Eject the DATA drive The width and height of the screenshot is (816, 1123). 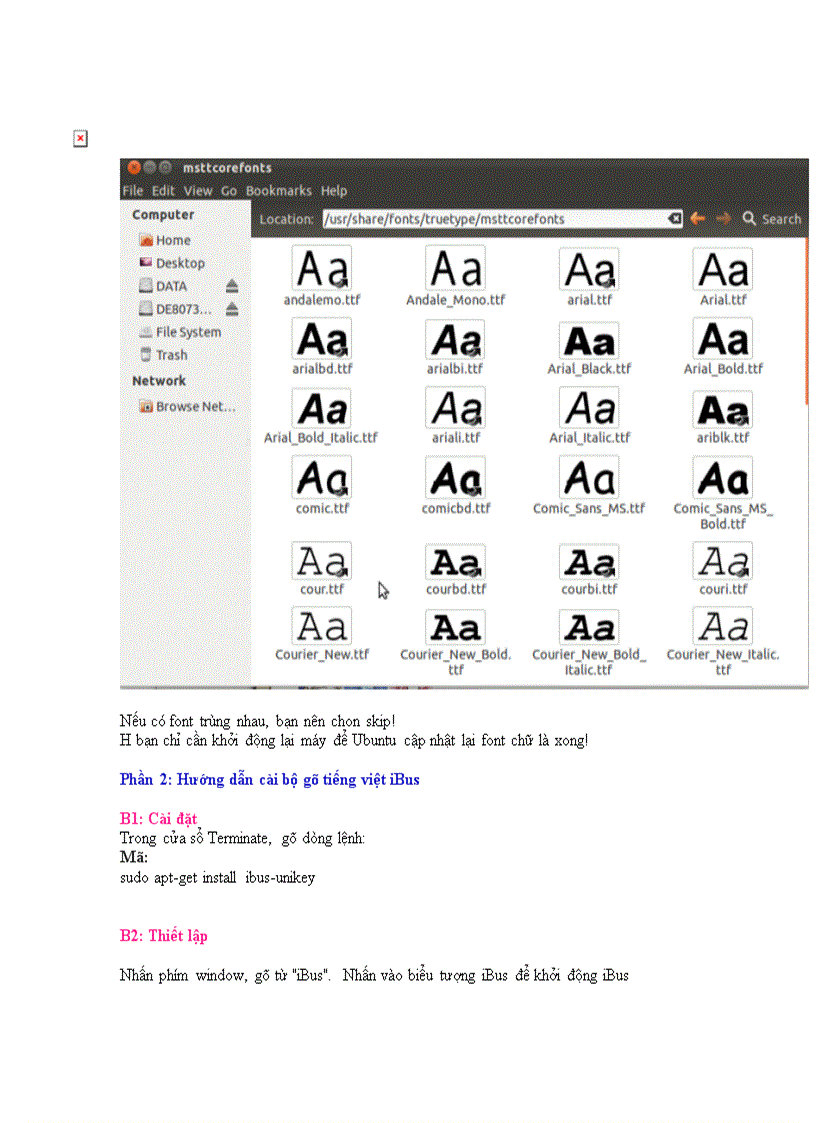[x=232, y=286]
